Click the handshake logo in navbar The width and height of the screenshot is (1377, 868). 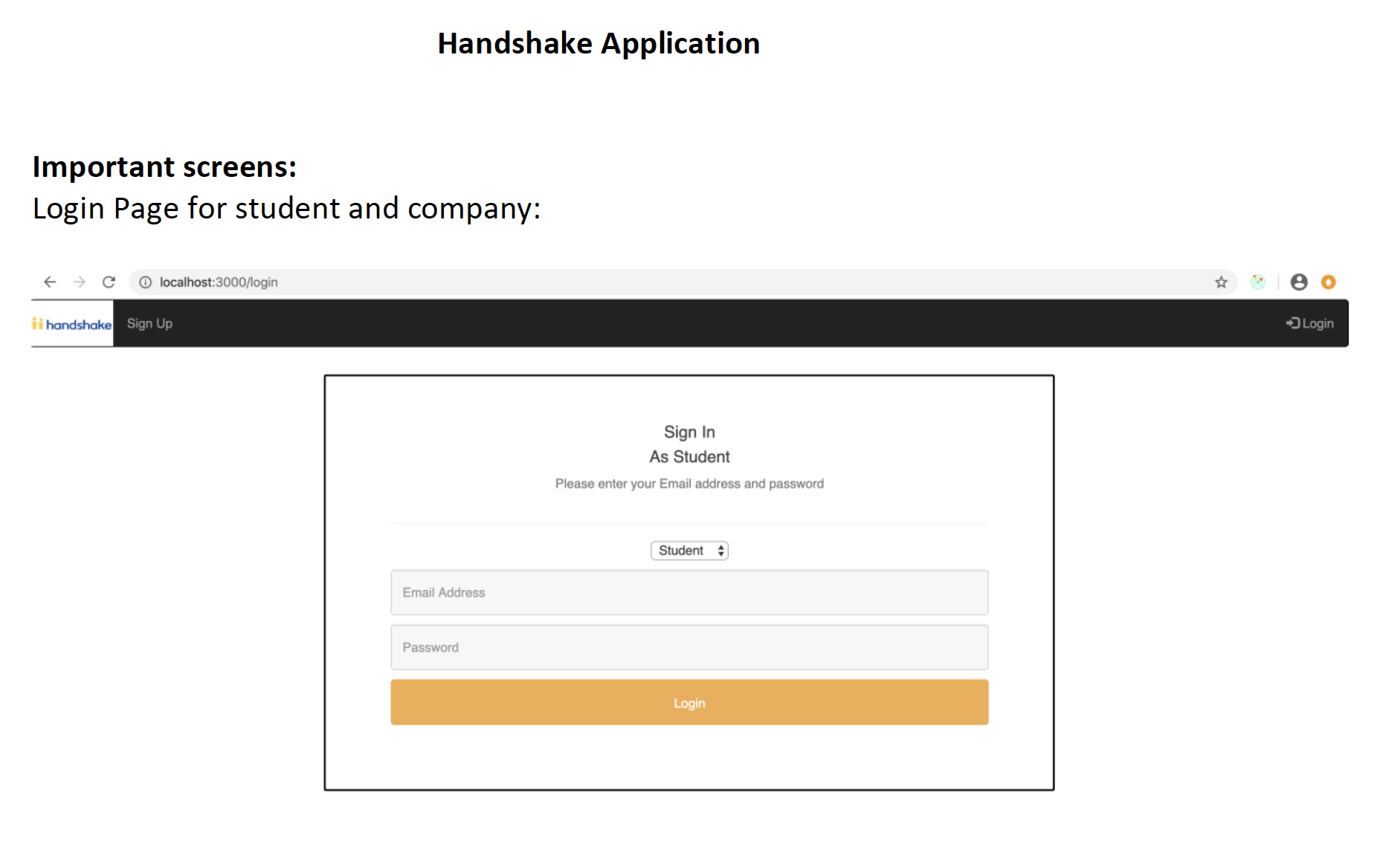pyautogui.click(x=72, y=324)
